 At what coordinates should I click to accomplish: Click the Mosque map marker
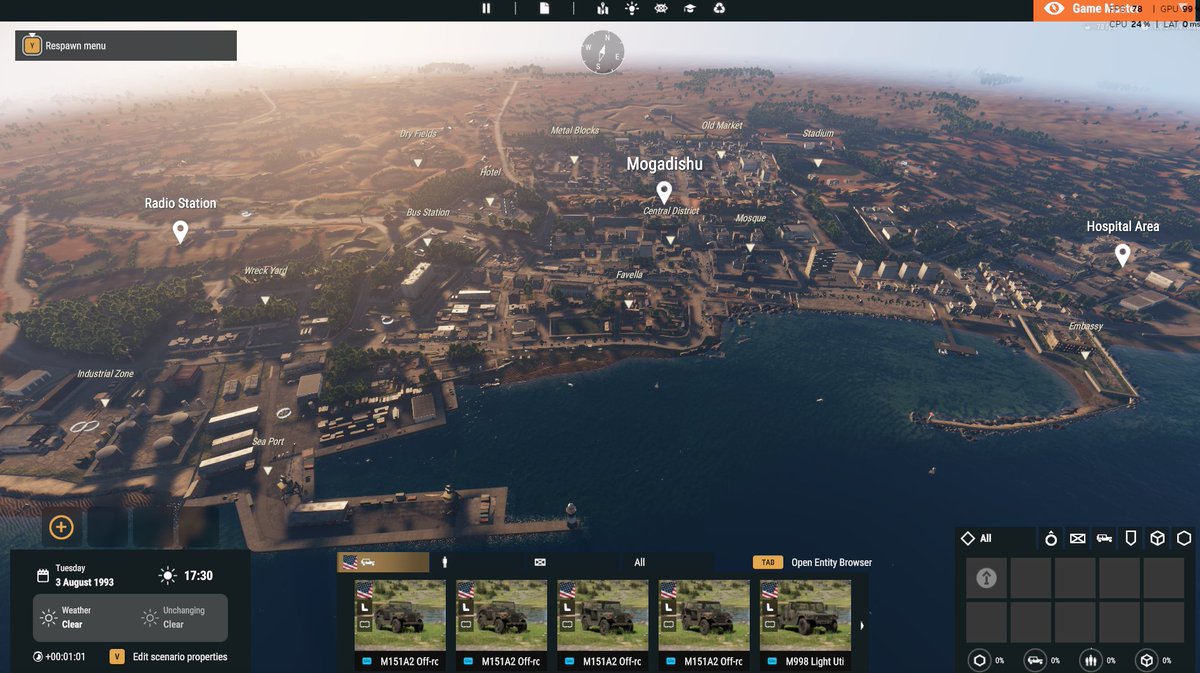point(750,247)
